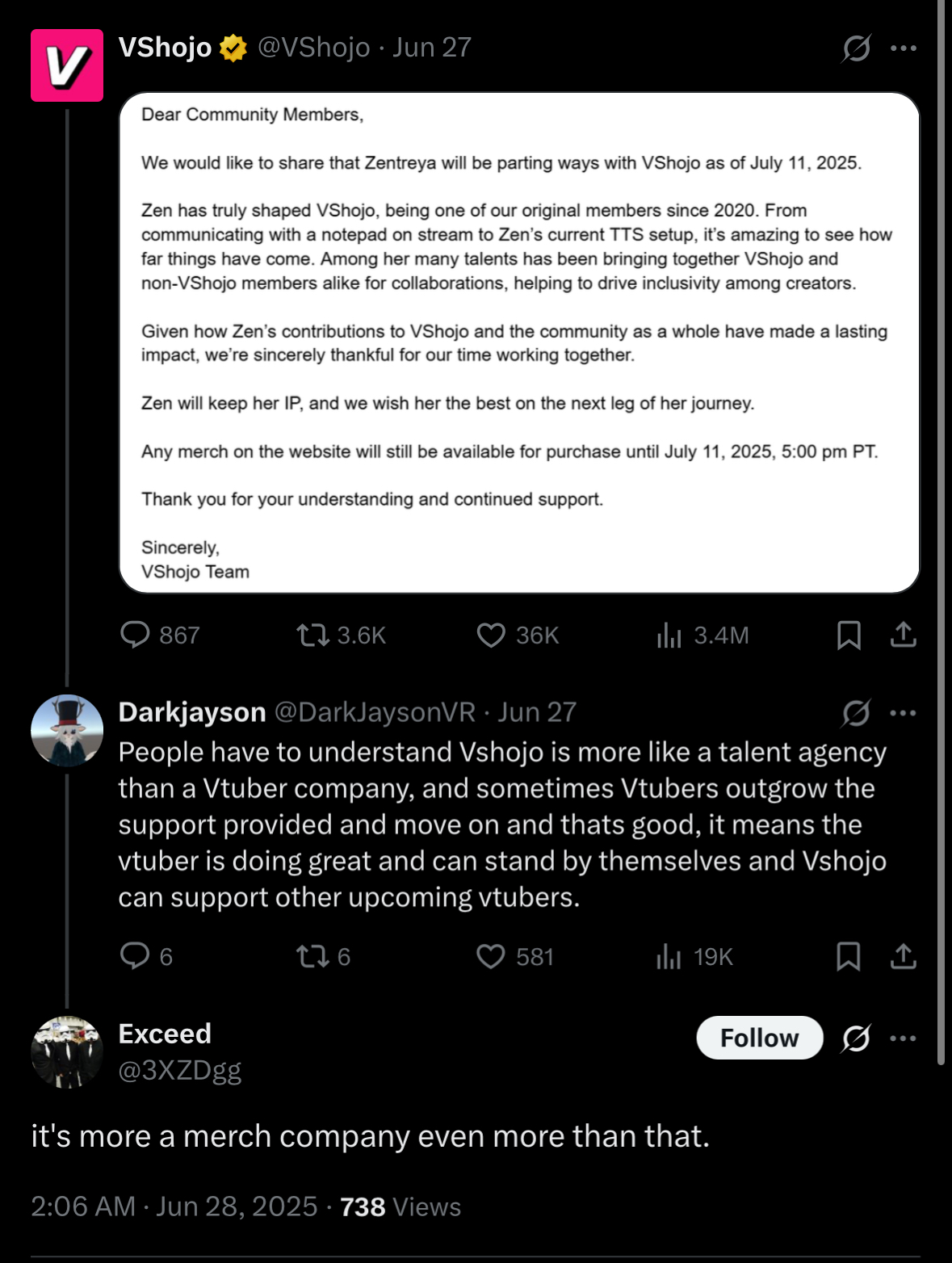
Task: Share Darkjayson's comment
Action: pyautogui.click(x=903, y=956)
